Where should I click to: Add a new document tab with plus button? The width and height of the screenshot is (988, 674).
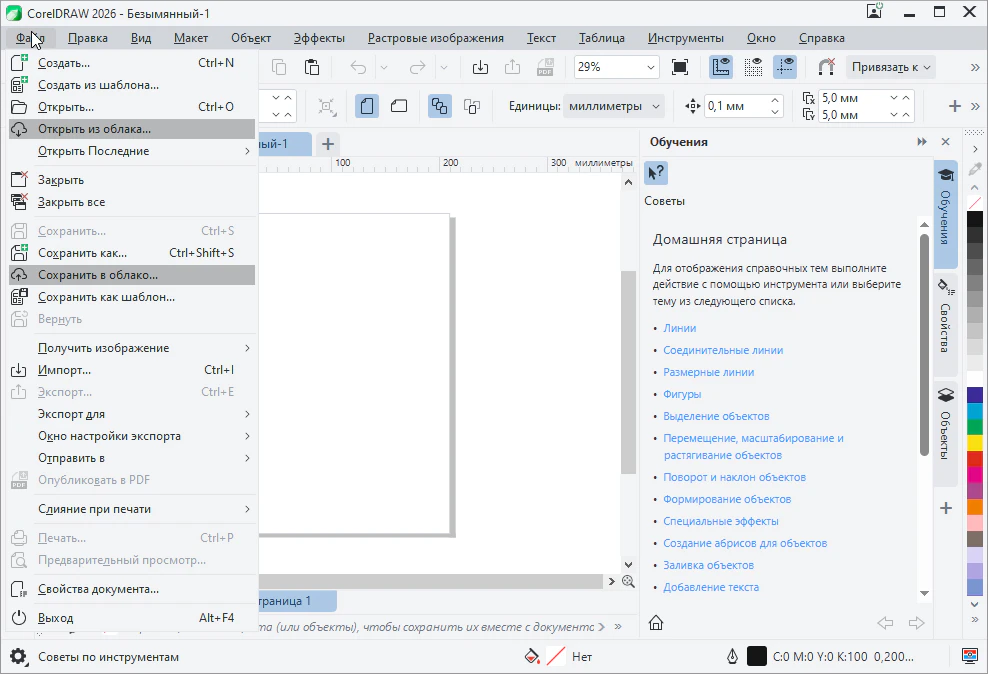tap(327, 144)
